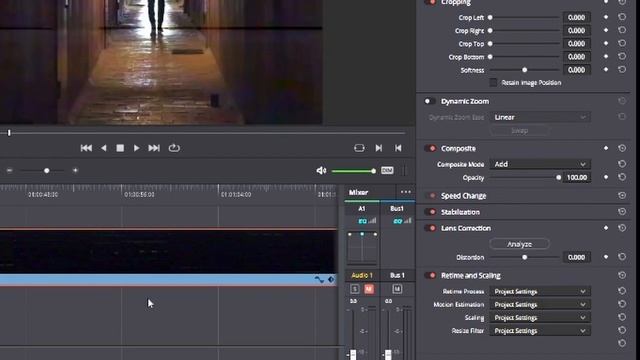Add keyframe for Crop Right
Screen dimensions: 640x360
pyautogui.click(x=606, y=30)
